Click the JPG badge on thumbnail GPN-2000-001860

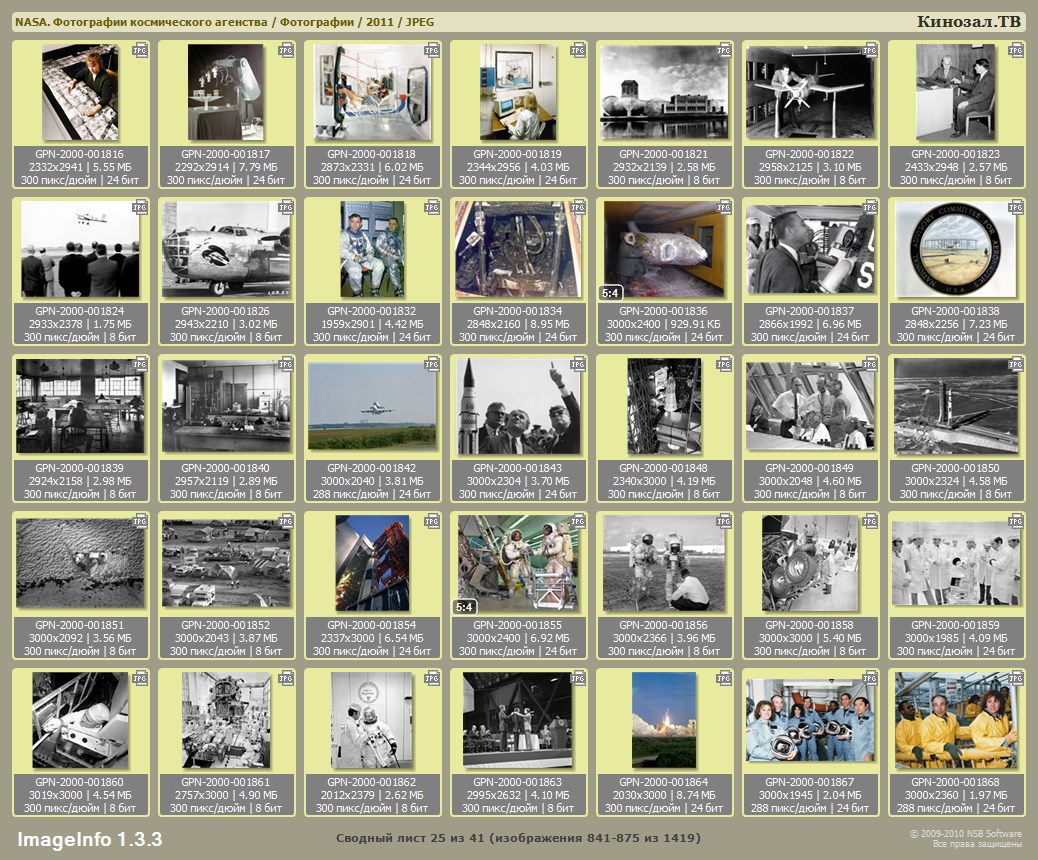140,678
